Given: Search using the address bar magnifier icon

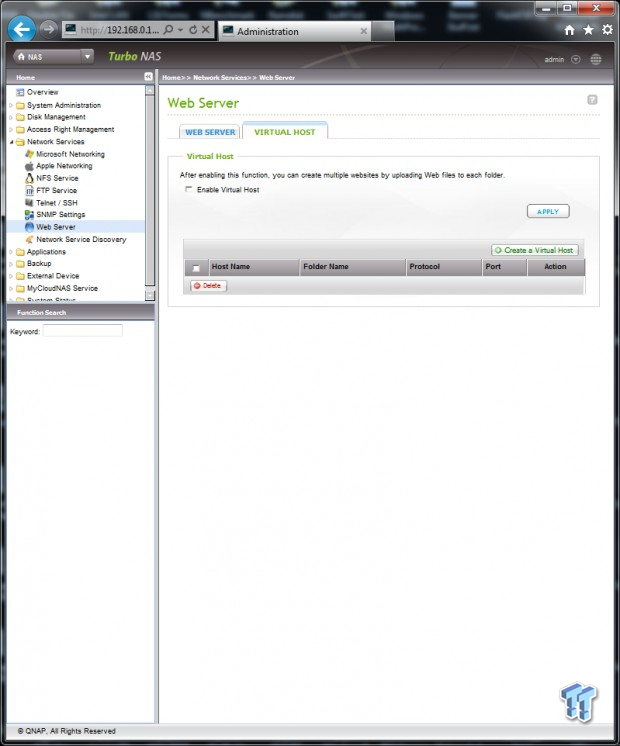Looking at the screenshot, I should [x=168, y=30].
